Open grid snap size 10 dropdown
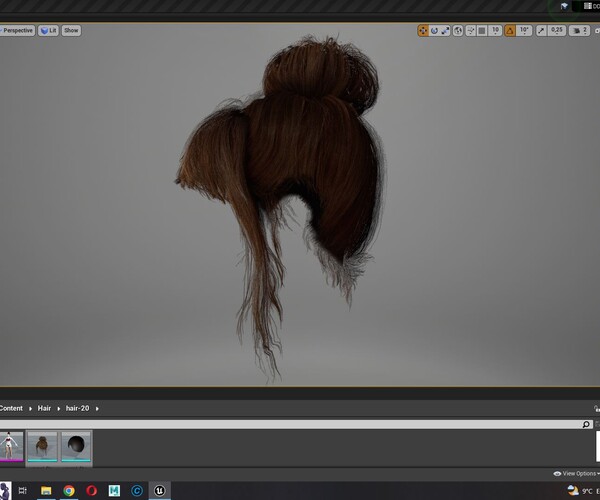This screenshot has width=600, height=500. click(495, 31)
